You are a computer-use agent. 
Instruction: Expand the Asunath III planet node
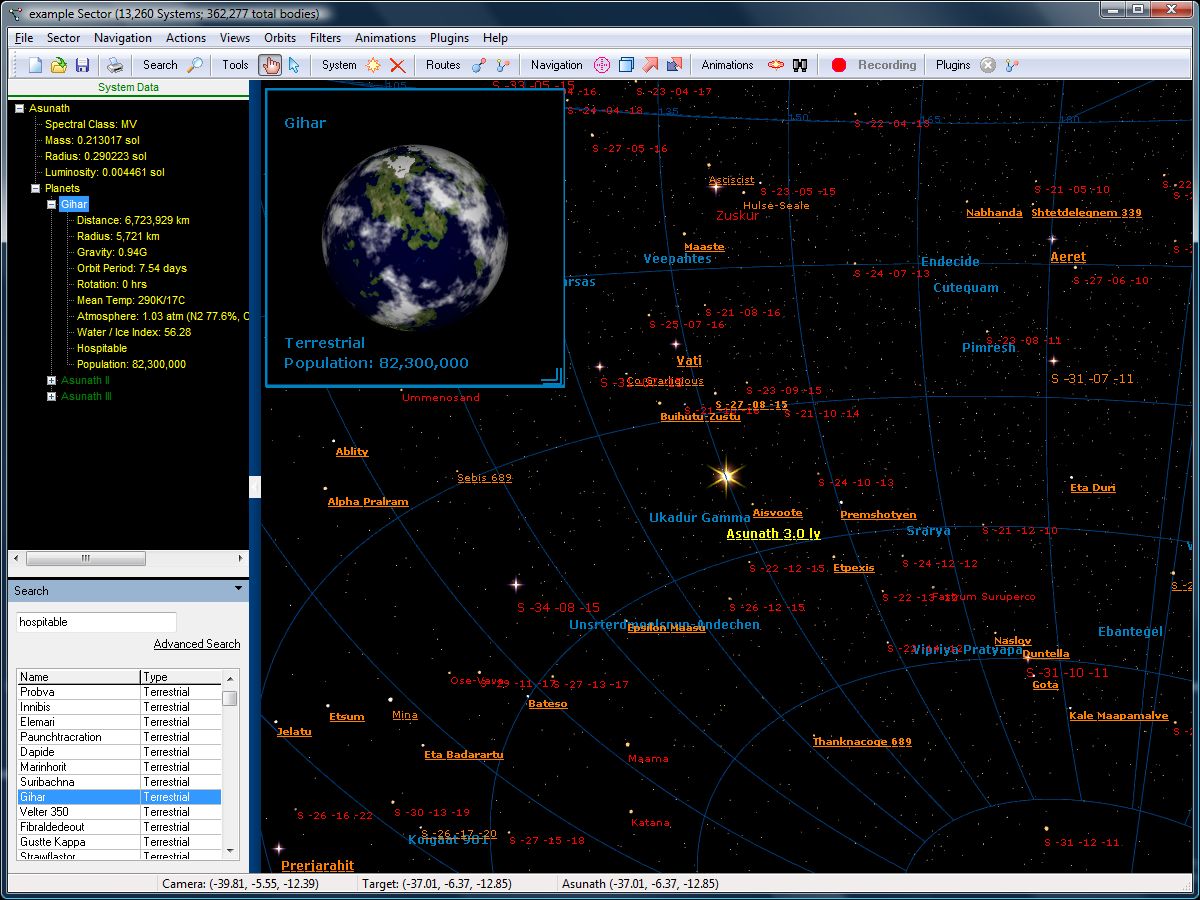tap(52, 396)
